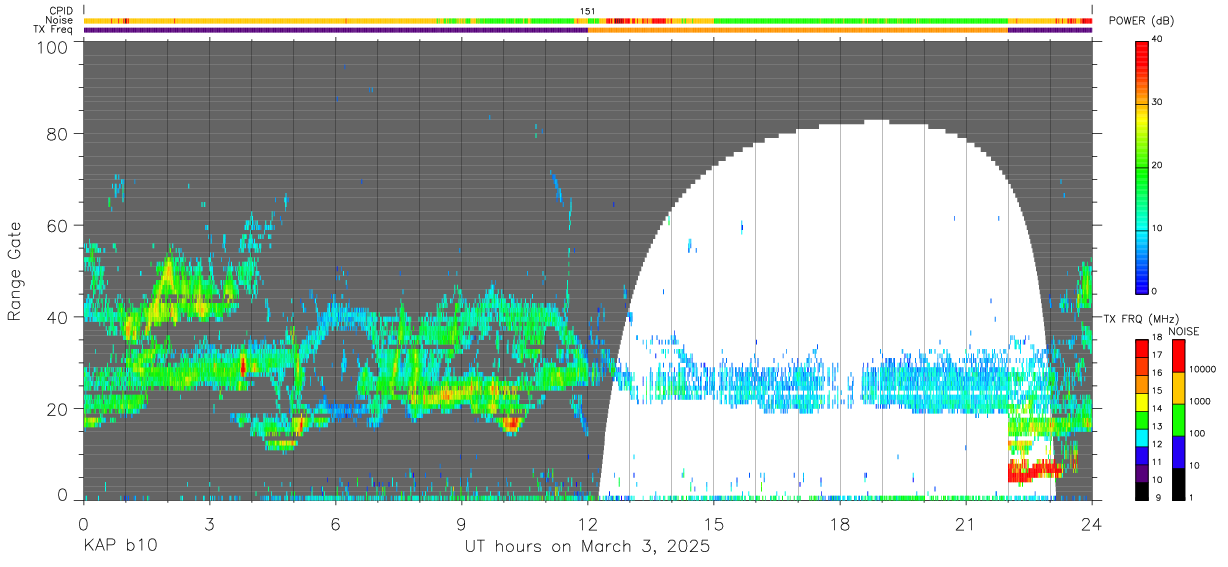The height and width of the screenshot is (567, 1228).
Task: Click the Noise row label
Action: [60, 20]
